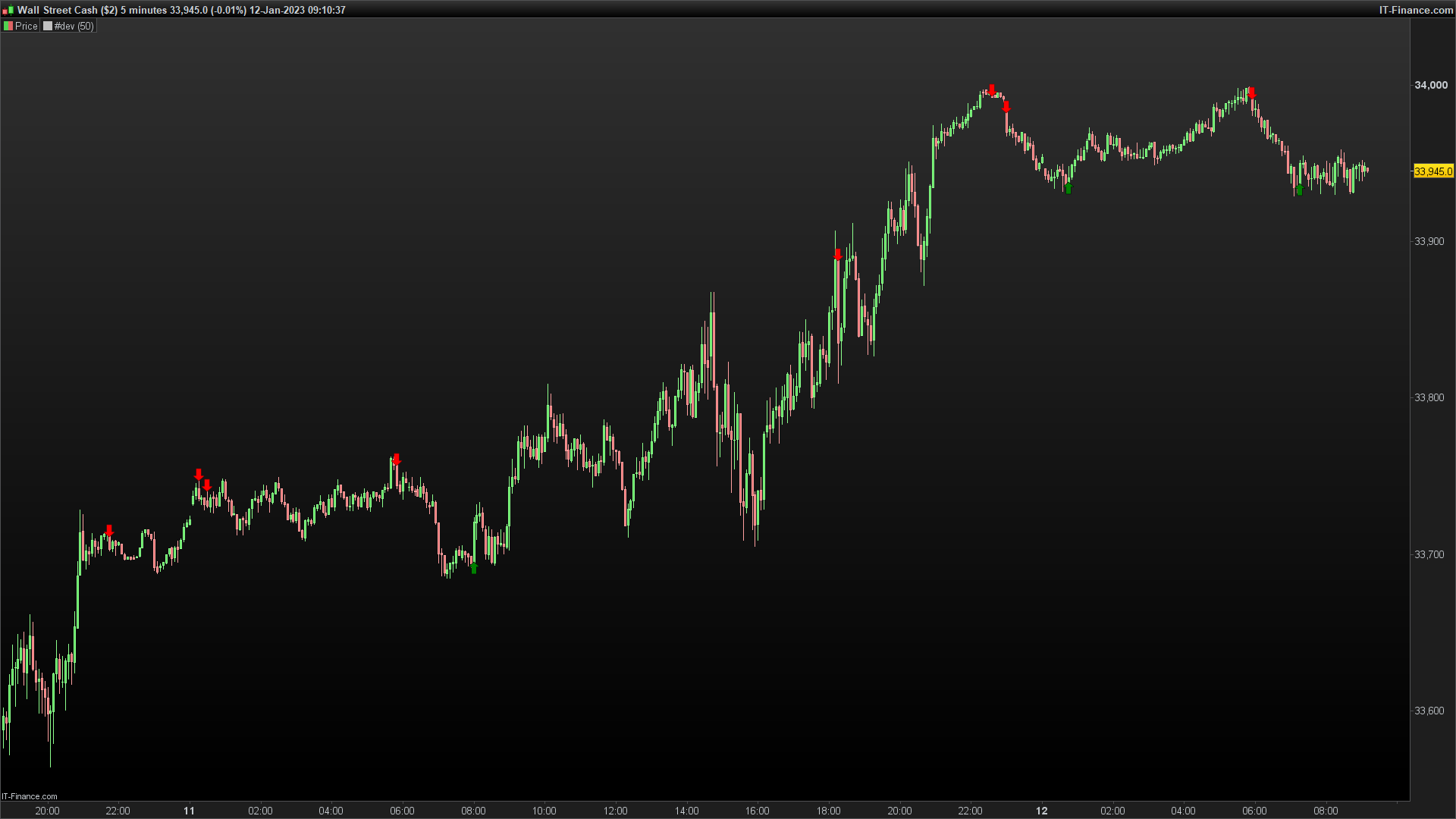This screenshot has width=1456, height=819.
Task: Click the yellow 33,945.0 current price tag
Action: [1433, 171]
